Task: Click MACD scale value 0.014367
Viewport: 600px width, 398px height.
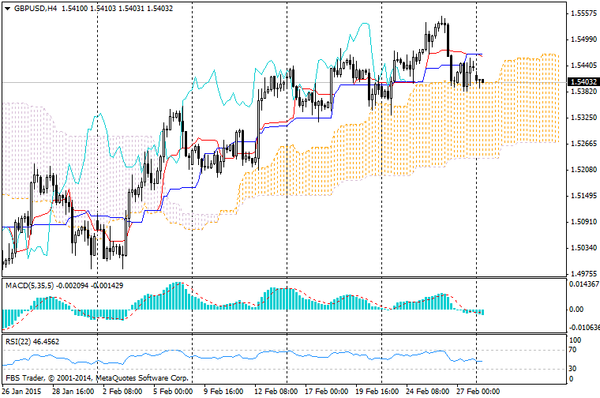Action: tap(584, 284)
